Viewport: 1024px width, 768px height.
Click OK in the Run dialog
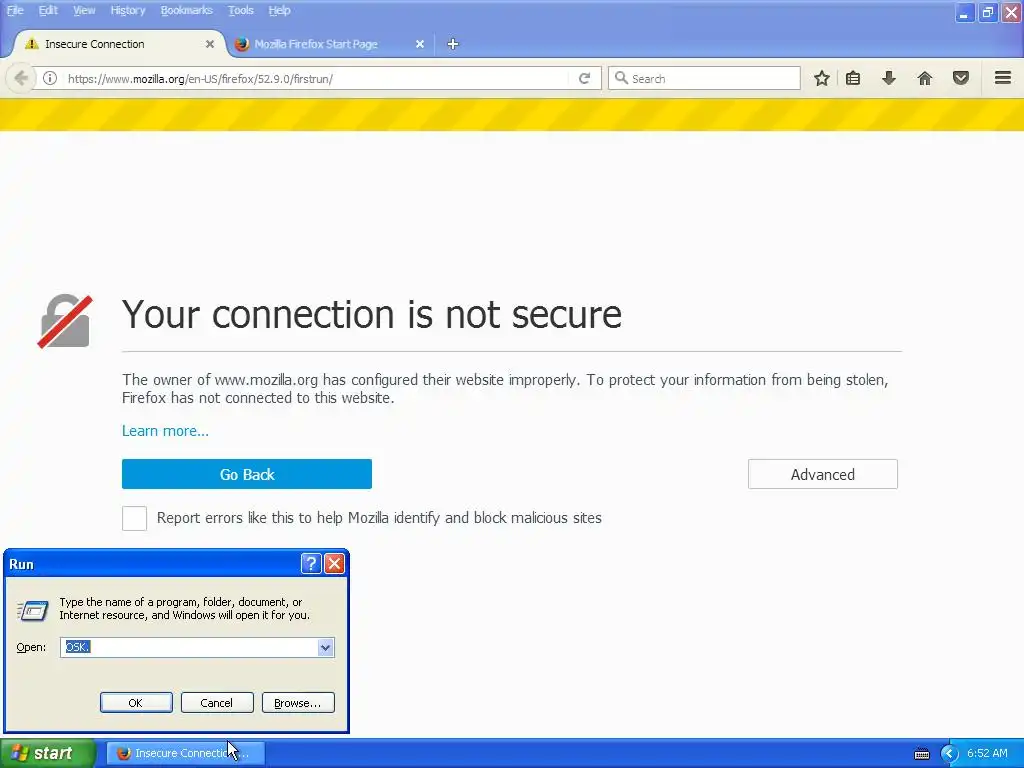[x=136, y=703]
